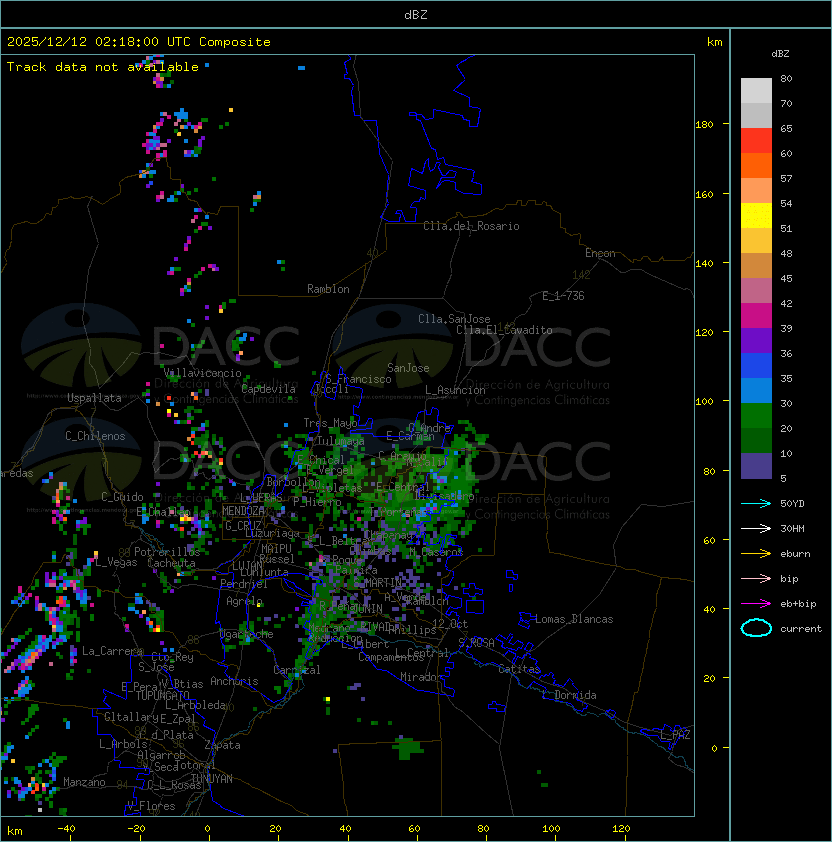Click the 'Potrerillos' map label
This screenshot has height=842, width=832.
coord(167,552)
